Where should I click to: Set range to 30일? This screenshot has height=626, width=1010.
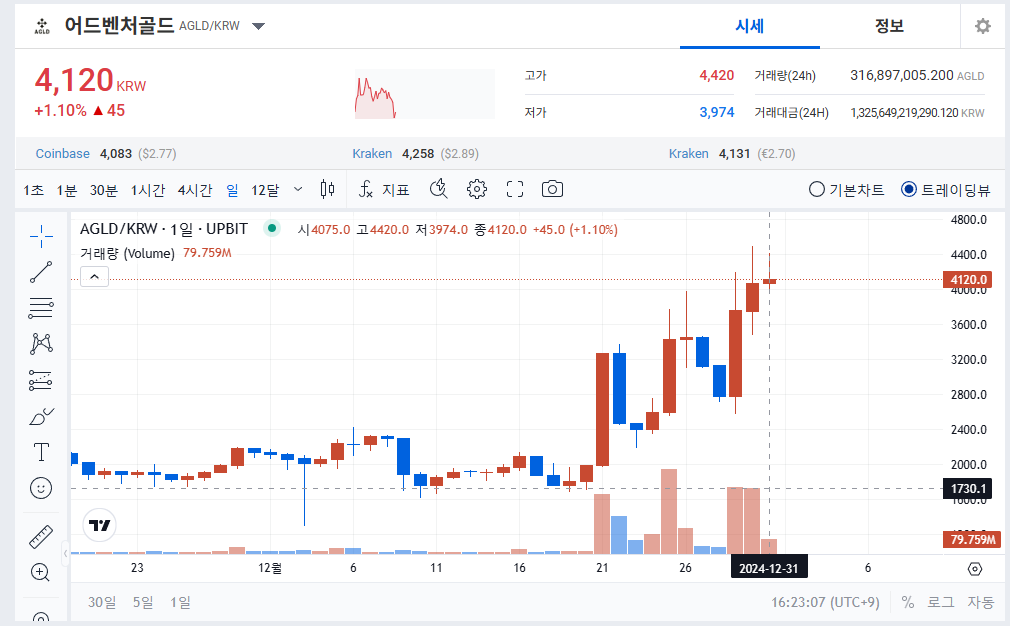(x=102, y=602)
